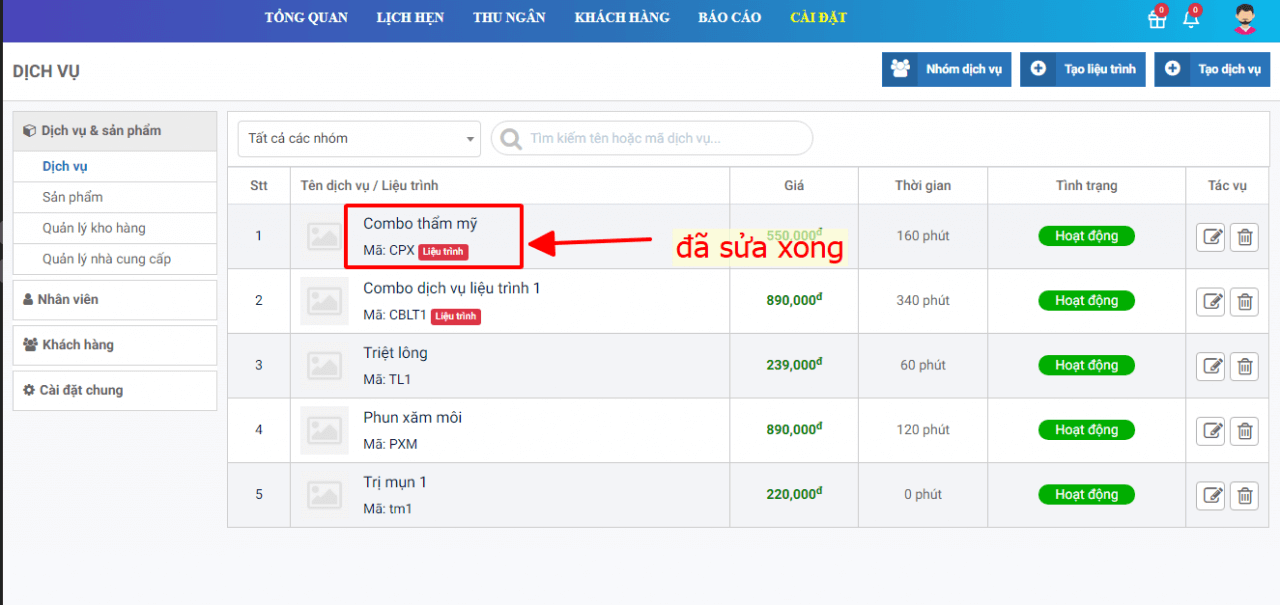The image size is (1280, 605).
Task: Delete the Combo thẩm mỹ service
Action: pyautogui.click(x=1244, y=237)
